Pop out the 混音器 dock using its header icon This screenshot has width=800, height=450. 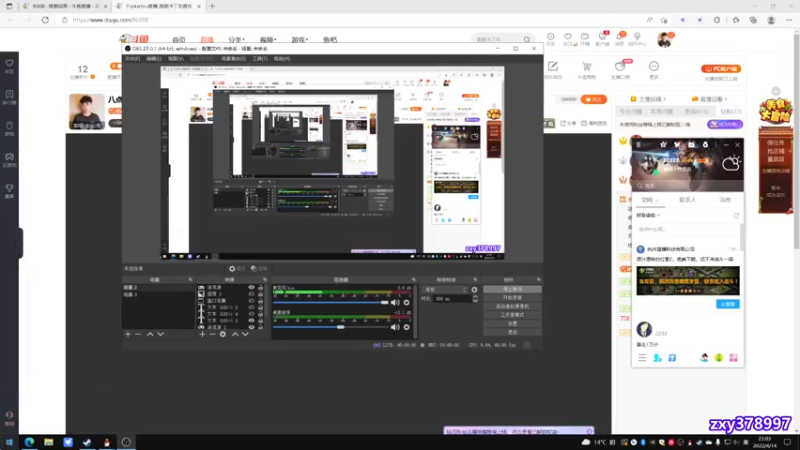(x=414, y=280)
